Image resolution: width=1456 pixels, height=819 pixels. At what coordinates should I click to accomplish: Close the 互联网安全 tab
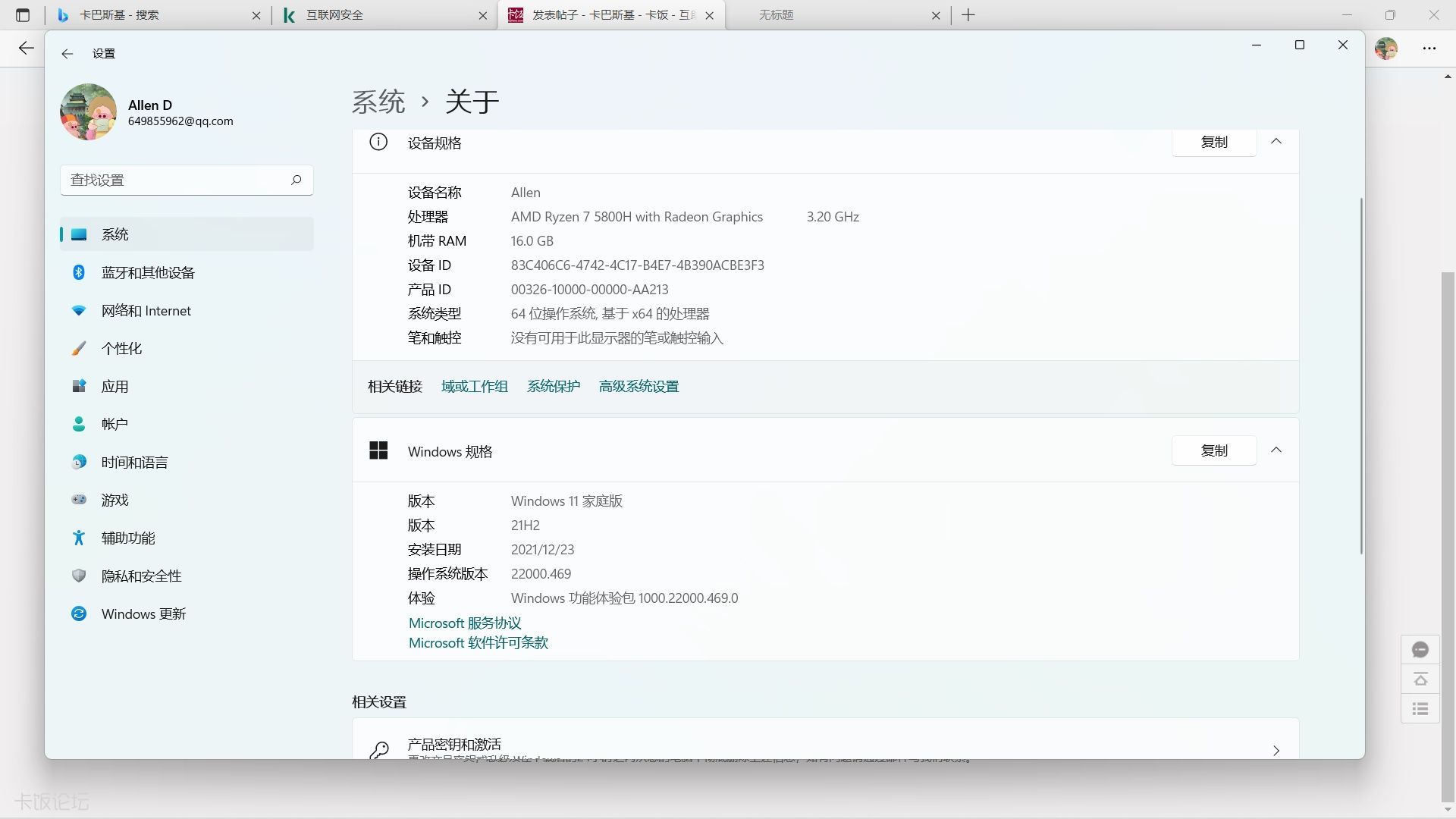(x=483, y=15)
